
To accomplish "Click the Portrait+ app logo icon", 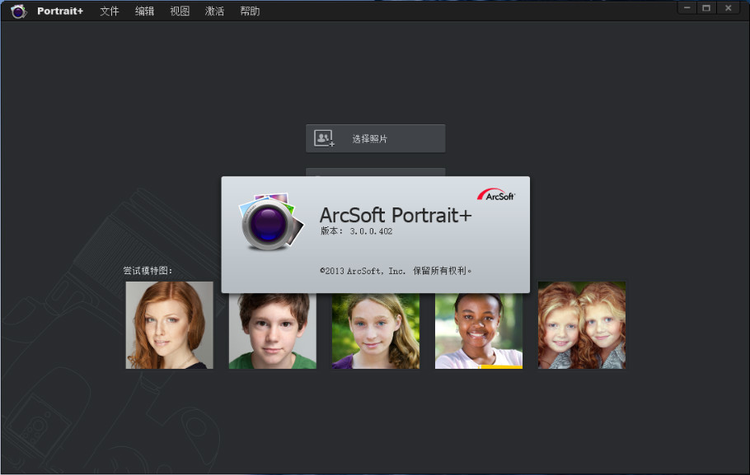I will pyautogui.click(x=19, y=11).
